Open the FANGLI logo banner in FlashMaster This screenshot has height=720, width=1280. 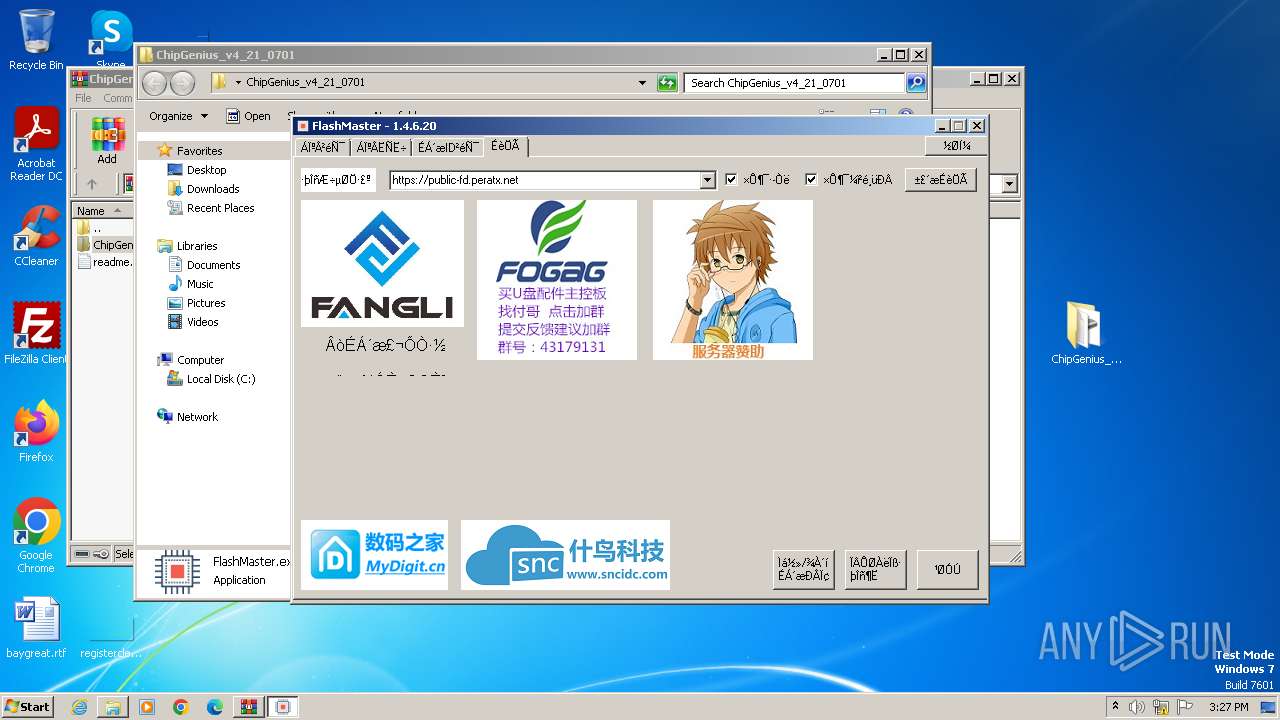tap(382, 263)
